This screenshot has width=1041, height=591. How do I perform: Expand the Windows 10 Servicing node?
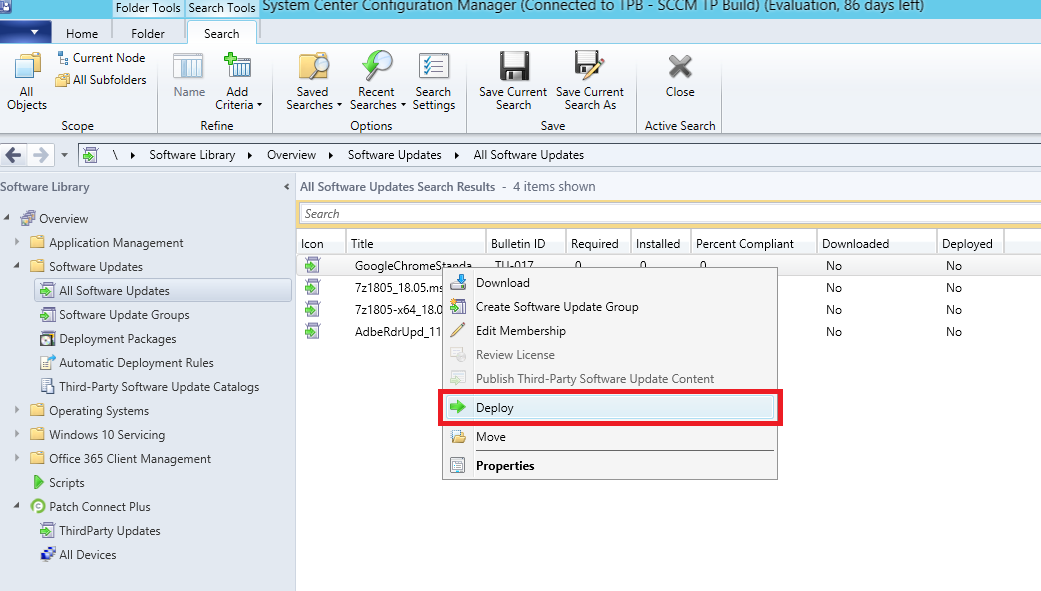[x=17, y=434]
